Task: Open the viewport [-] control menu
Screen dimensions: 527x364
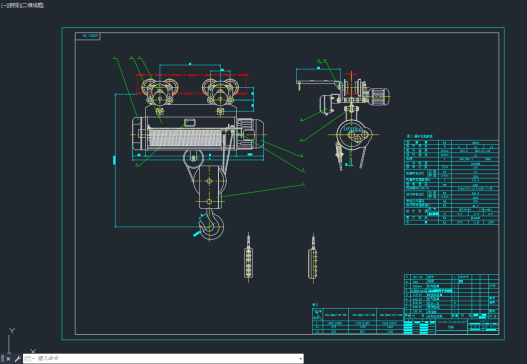Action: (x=3, y=5)
